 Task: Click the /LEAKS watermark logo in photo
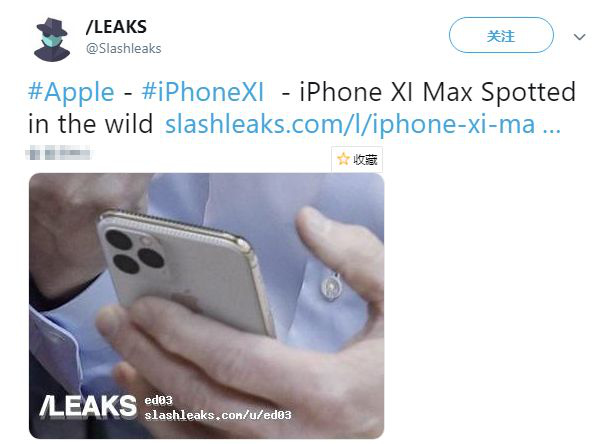[88, 407]
